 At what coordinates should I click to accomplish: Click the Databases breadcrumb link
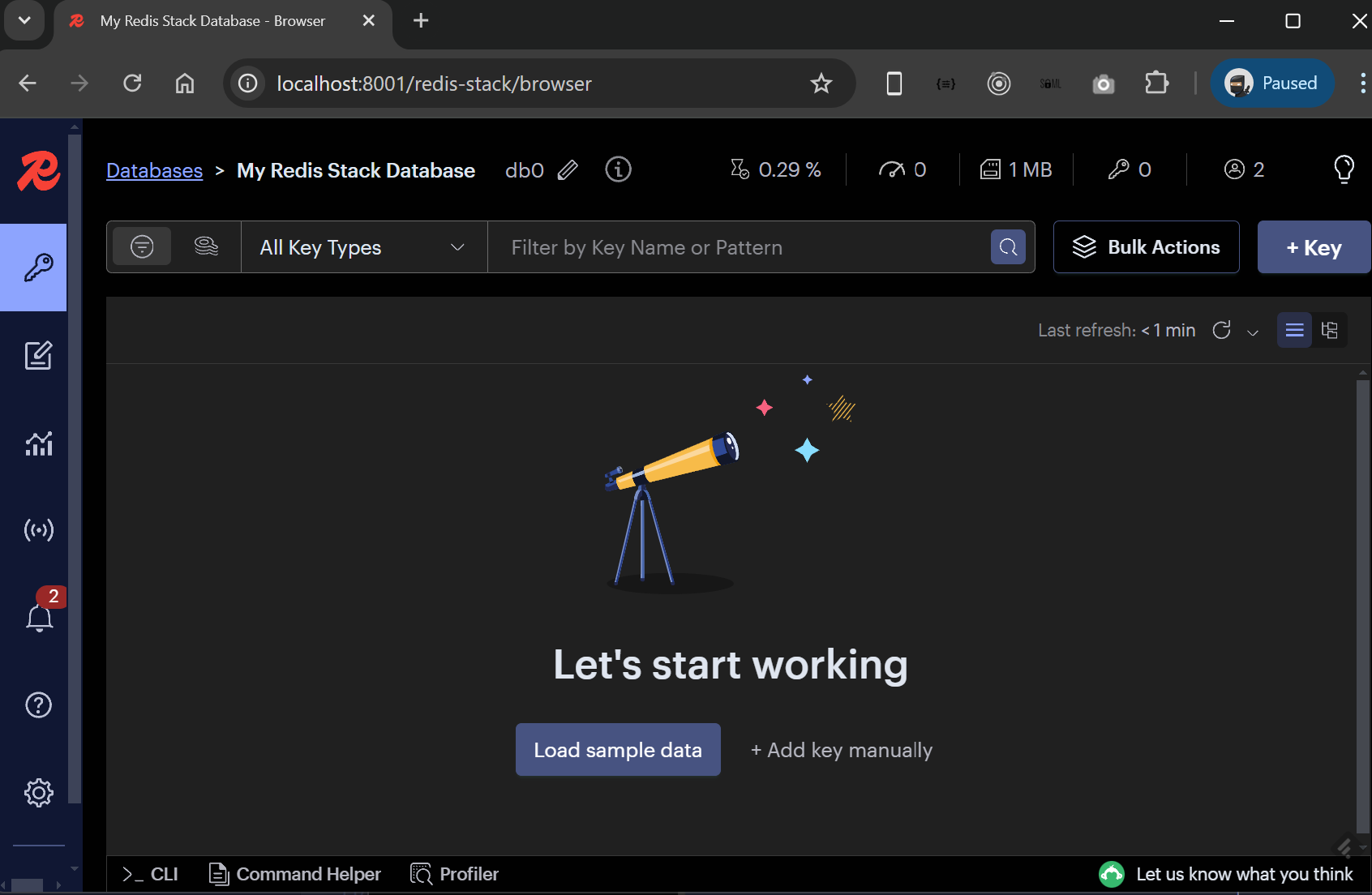click(154, 170)
